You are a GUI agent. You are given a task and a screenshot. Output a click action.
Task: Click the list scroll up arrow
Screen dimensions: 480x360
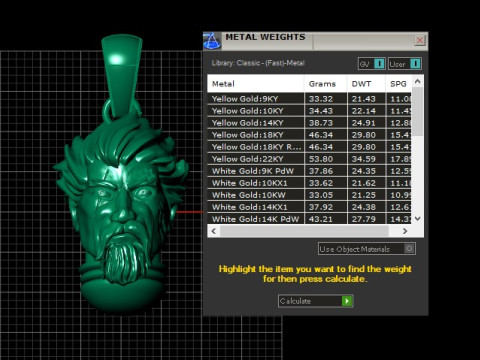point(418,81)
